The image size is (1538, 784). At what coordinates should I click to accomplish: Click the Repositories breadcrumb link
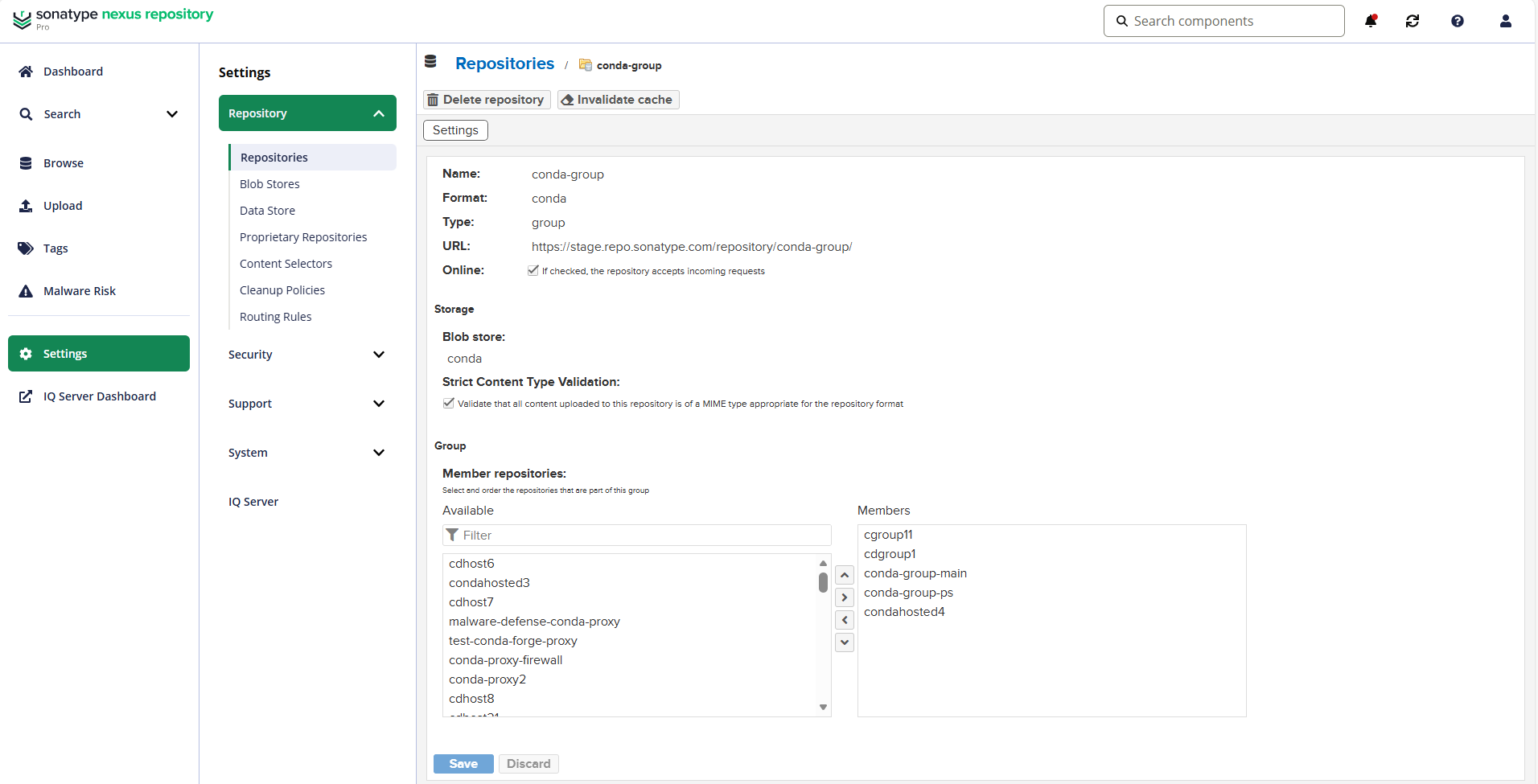tap(504, 64)
